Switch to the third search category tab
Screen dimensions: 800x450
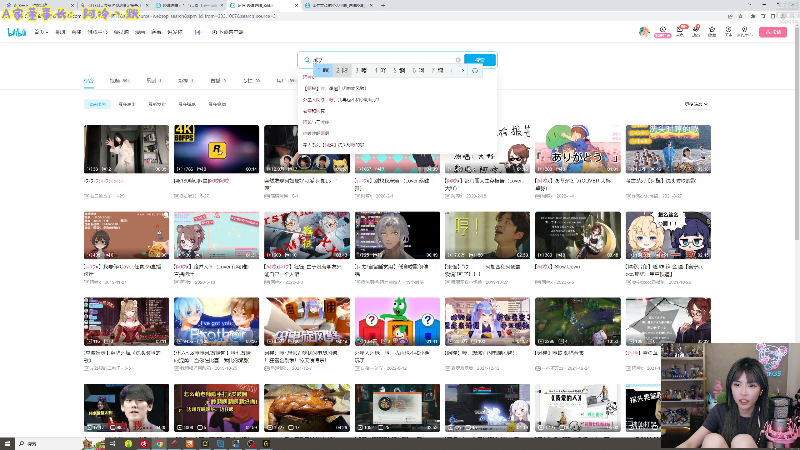(154, 81)
